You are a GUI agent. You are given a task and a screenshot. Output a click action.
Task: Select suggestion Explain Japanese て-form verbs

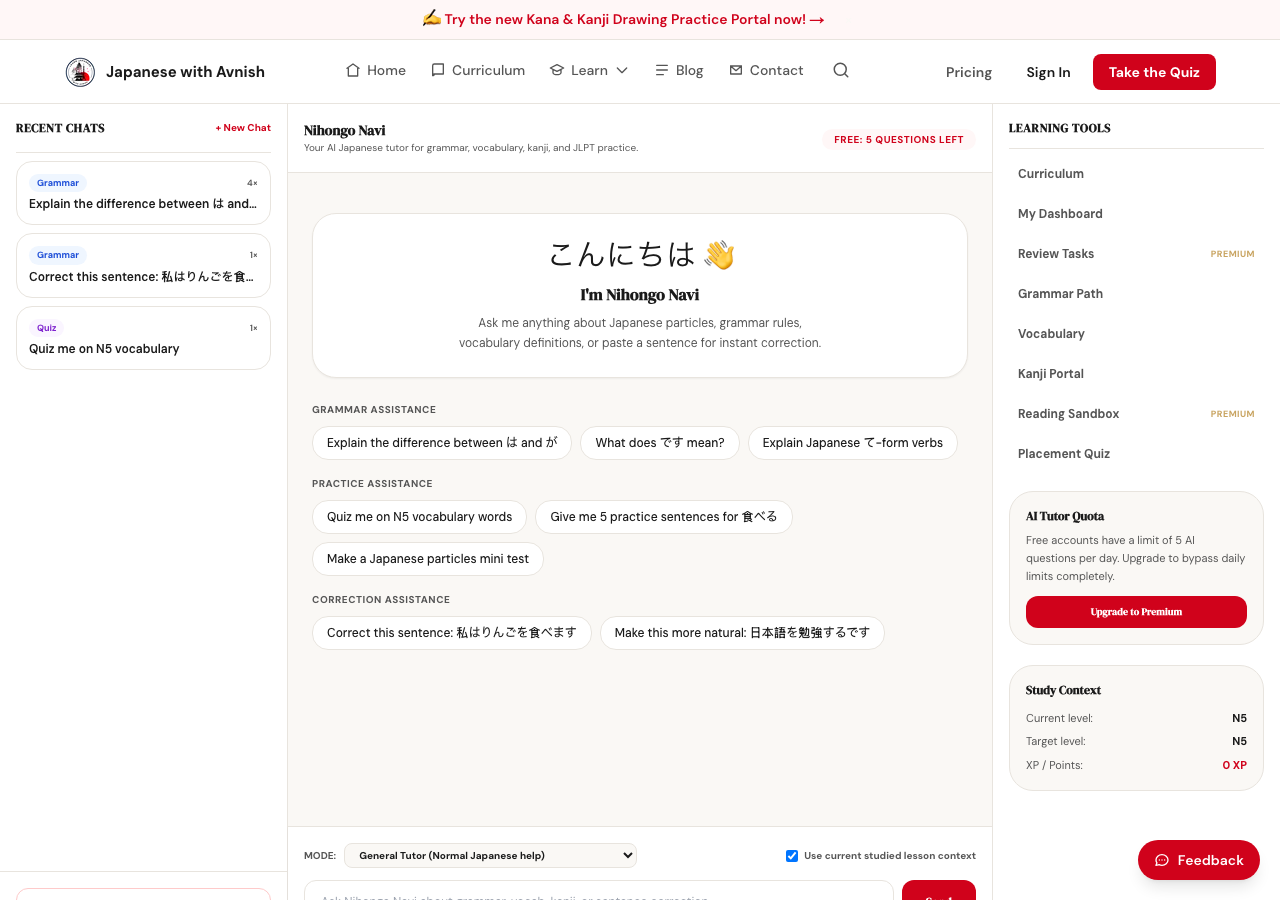pyautogui.click(x=853, y=443)
